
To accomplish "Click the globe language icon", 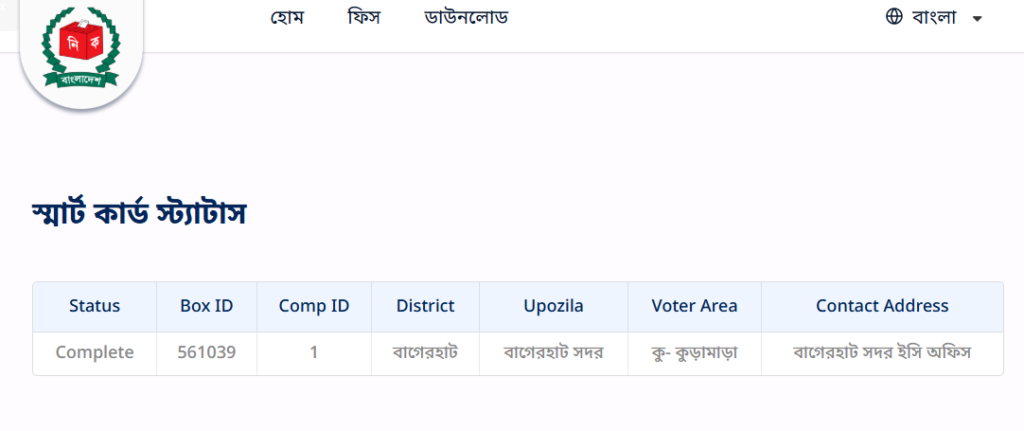I will tap(894, 17).
